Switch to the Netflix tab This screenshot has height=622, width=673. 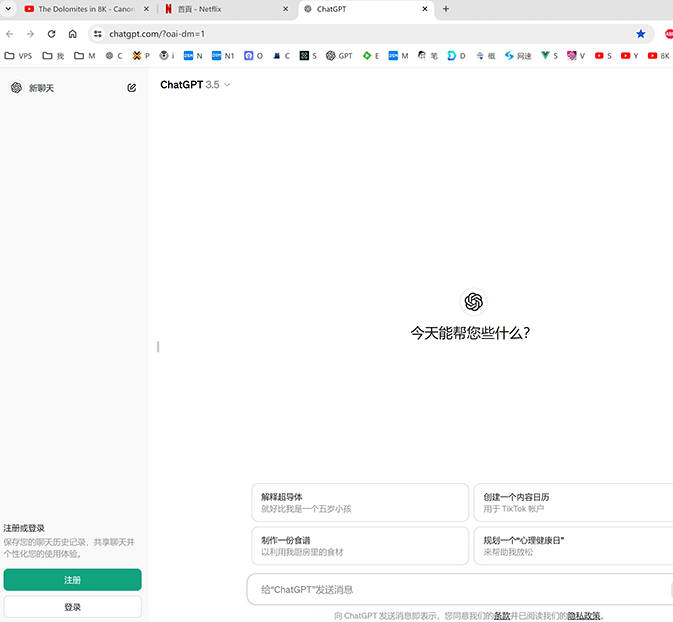click(x=227, y=9)
